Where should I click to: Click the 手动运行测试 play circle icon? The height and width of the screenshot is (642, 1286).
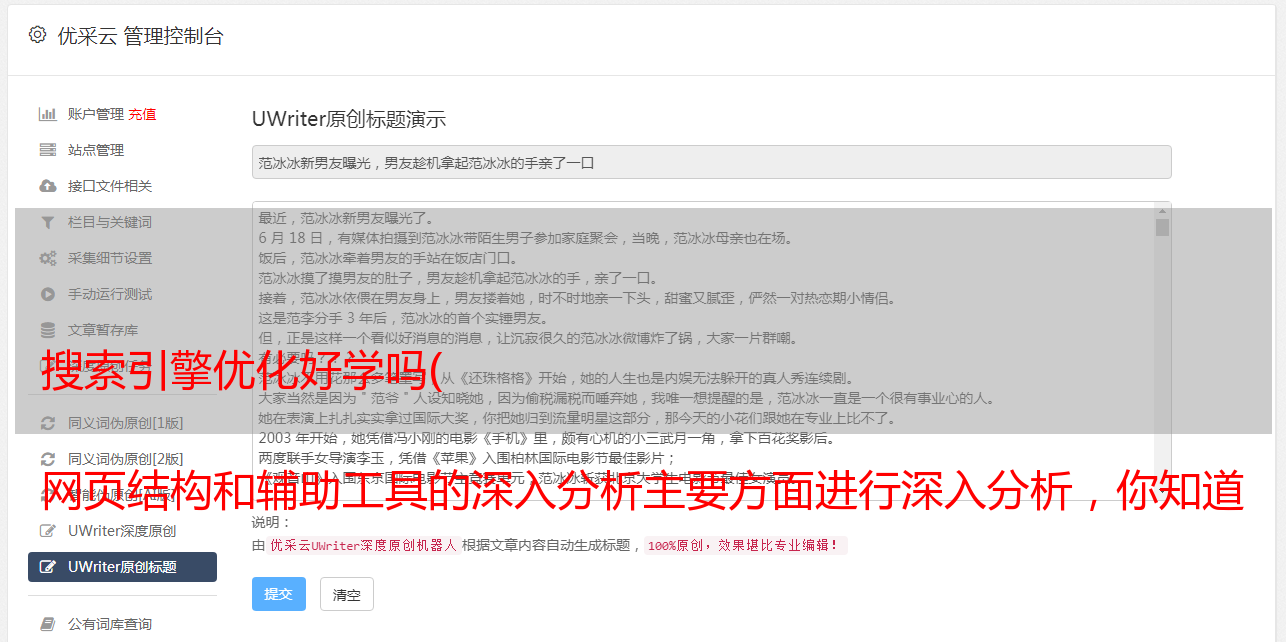pyautogui.click(x=47, y=294)
